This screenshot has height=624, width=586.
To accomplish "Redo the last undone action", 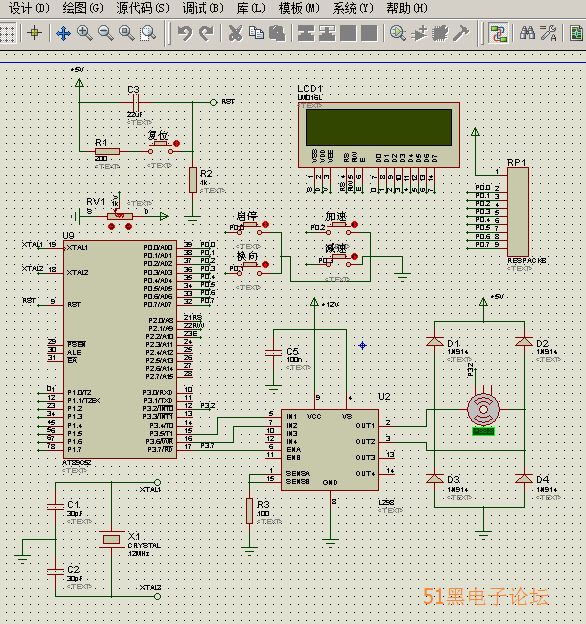I will pyautogui.click(x=206, y=33).
